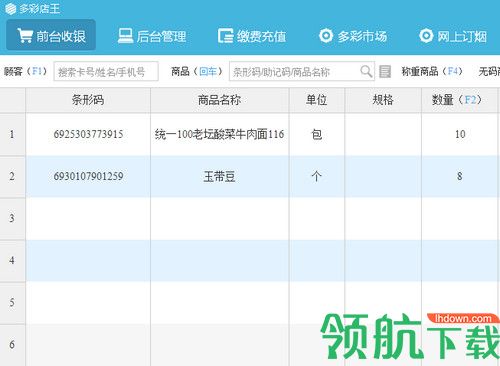Focus the customer search field
Image resolution: width=500 pixels, height=366 pixels.
click(106, 71)
